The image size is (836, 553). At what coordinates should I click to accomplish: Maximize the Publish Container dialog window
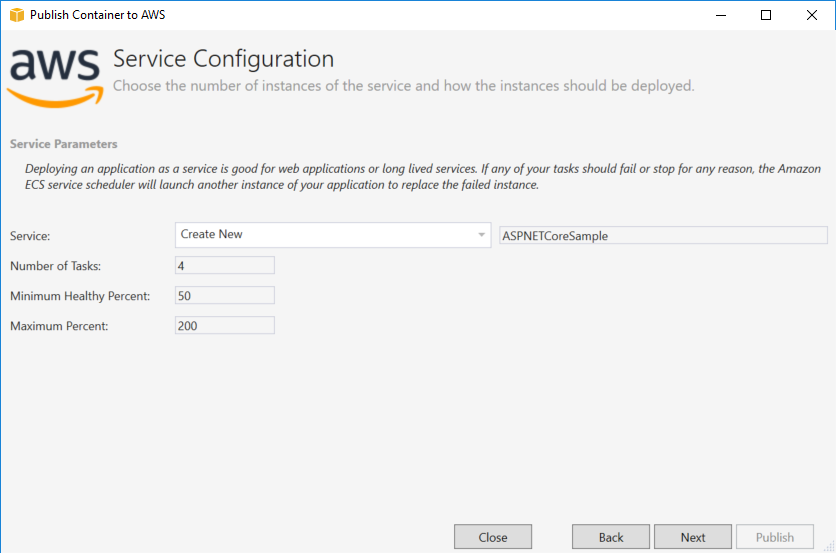[766, 15]
